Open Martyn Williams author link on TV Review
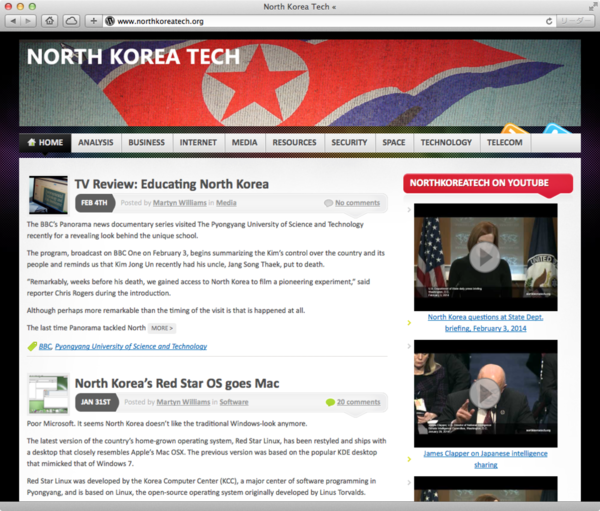 pos(179,203)
